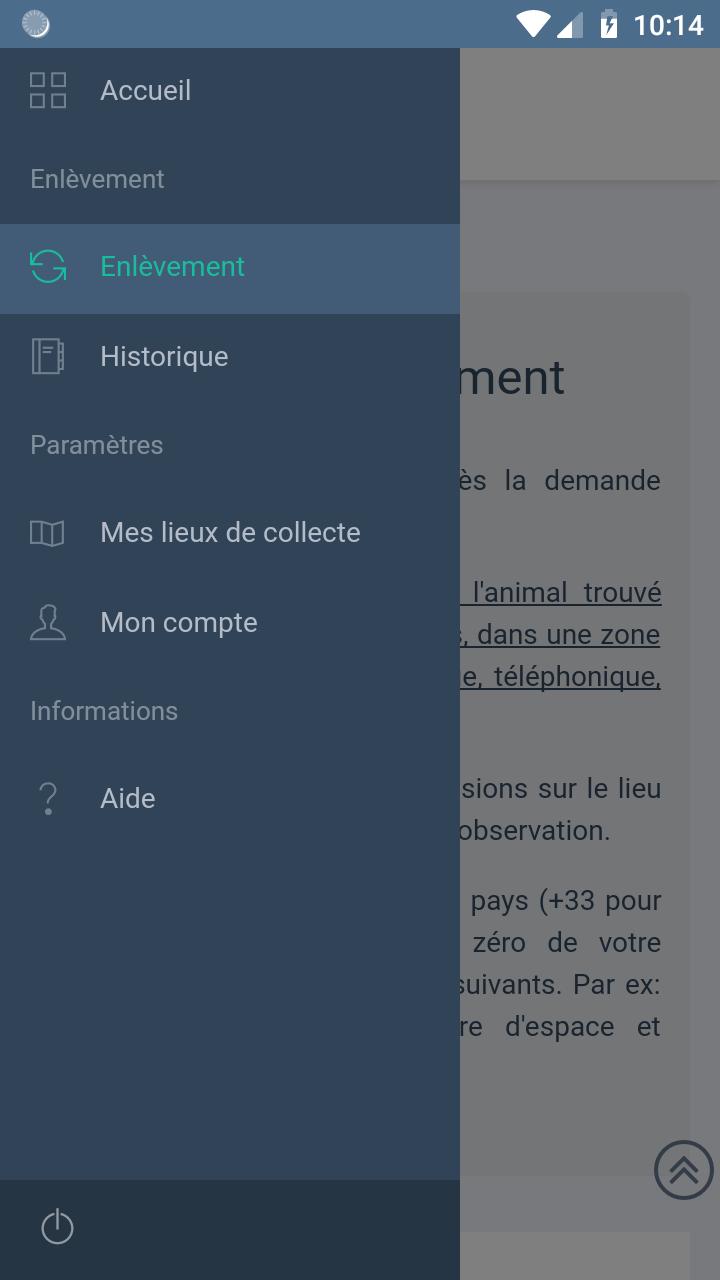The width and height of the screenshot is (720, 1280).
Task: Tap the power icon to log out
Action: coord(57,1228)
